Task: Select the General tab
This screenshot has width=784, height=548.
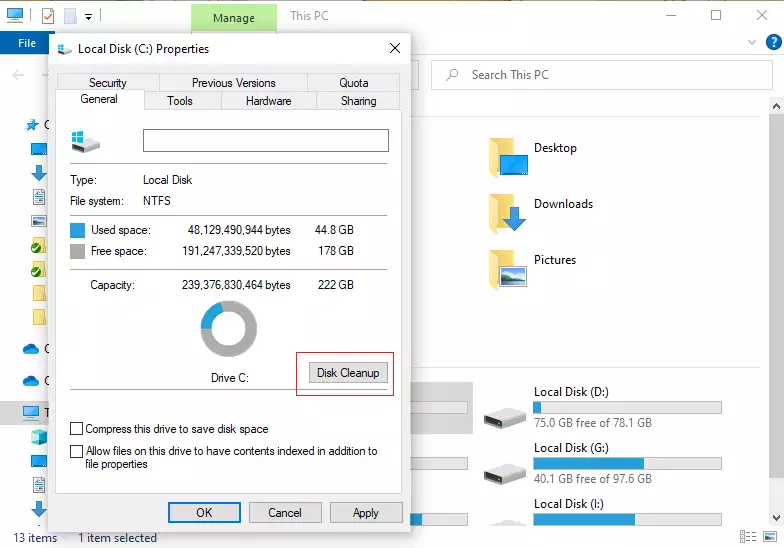Action: (x=99, y=99)
